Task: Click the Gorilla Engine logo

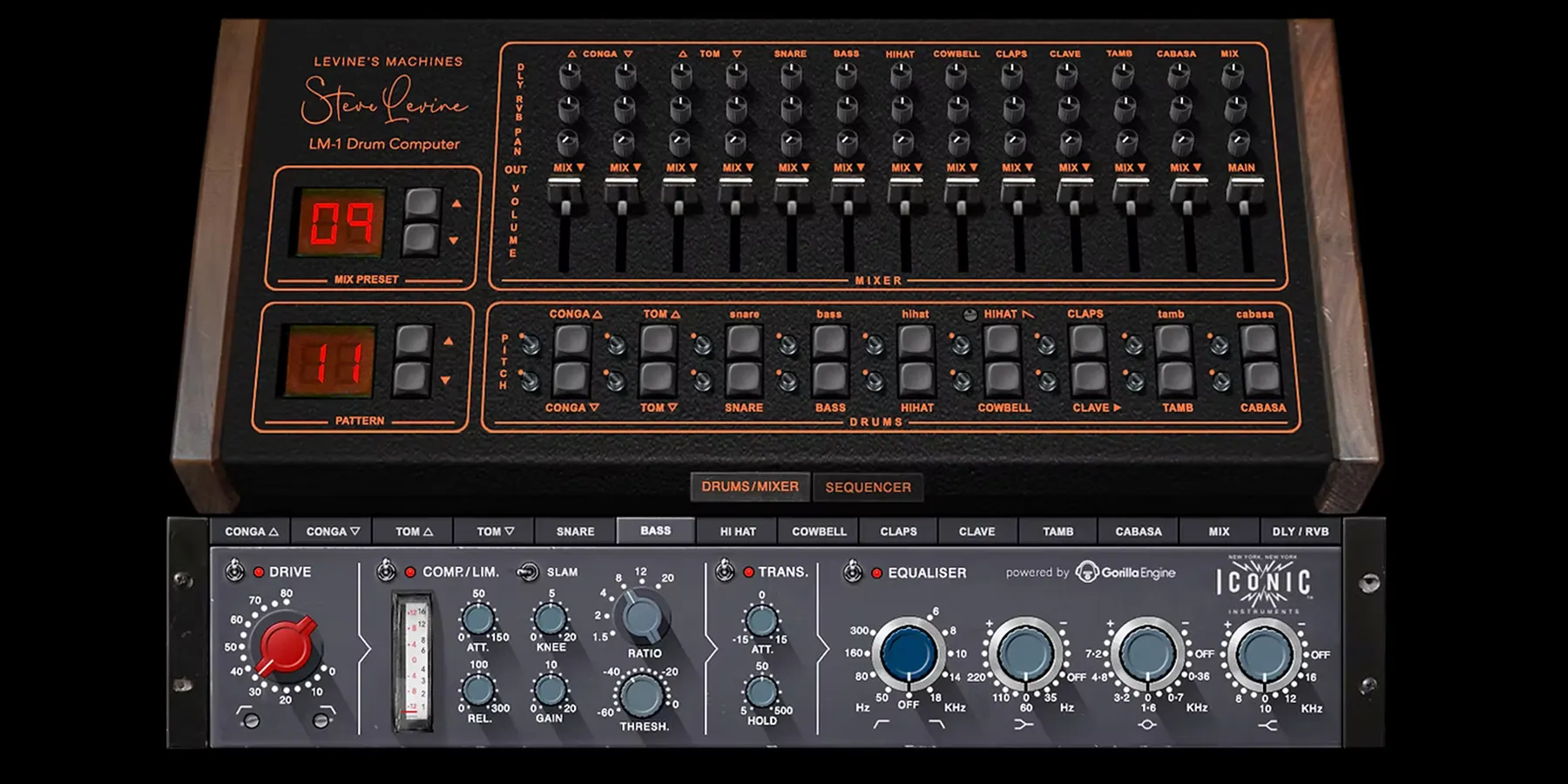Action: pos(1125,573)
